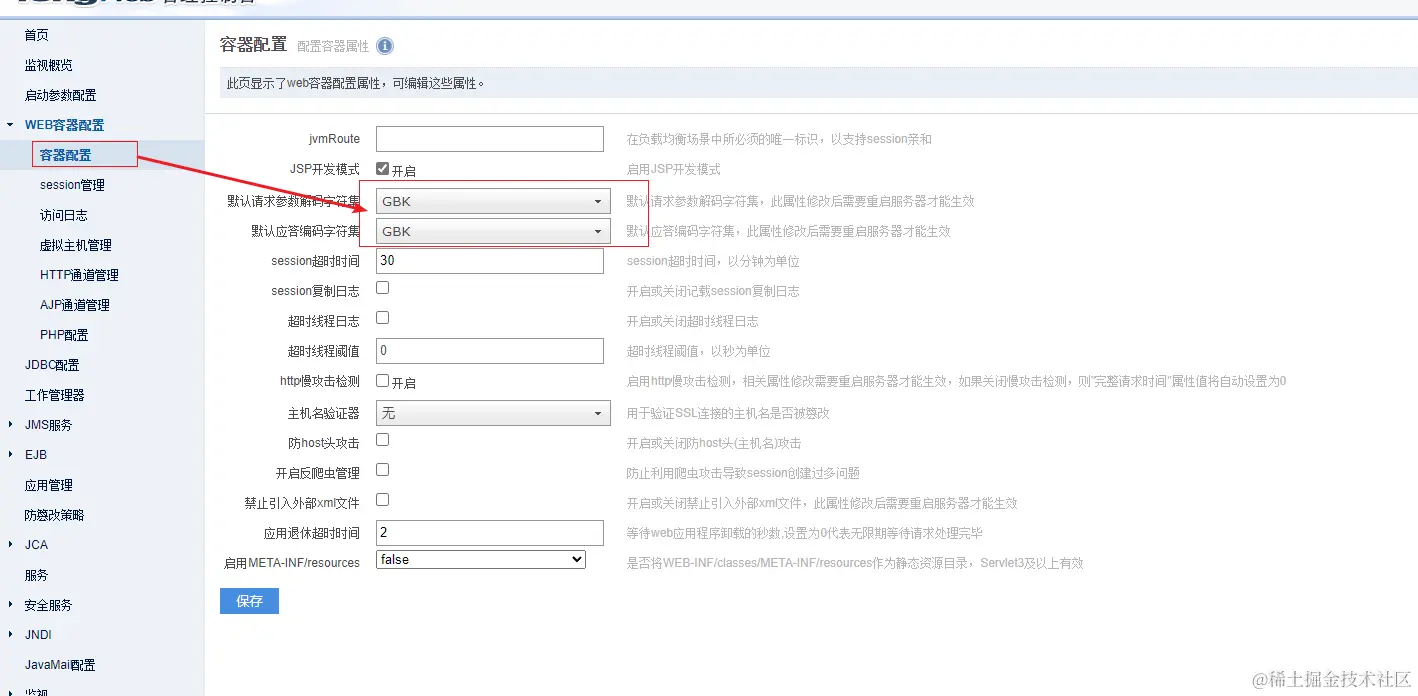The image size is (1418, 696).
Task: Expand the JNDI tree arrow
Action: pyautogui.click(x=10, y=635)
